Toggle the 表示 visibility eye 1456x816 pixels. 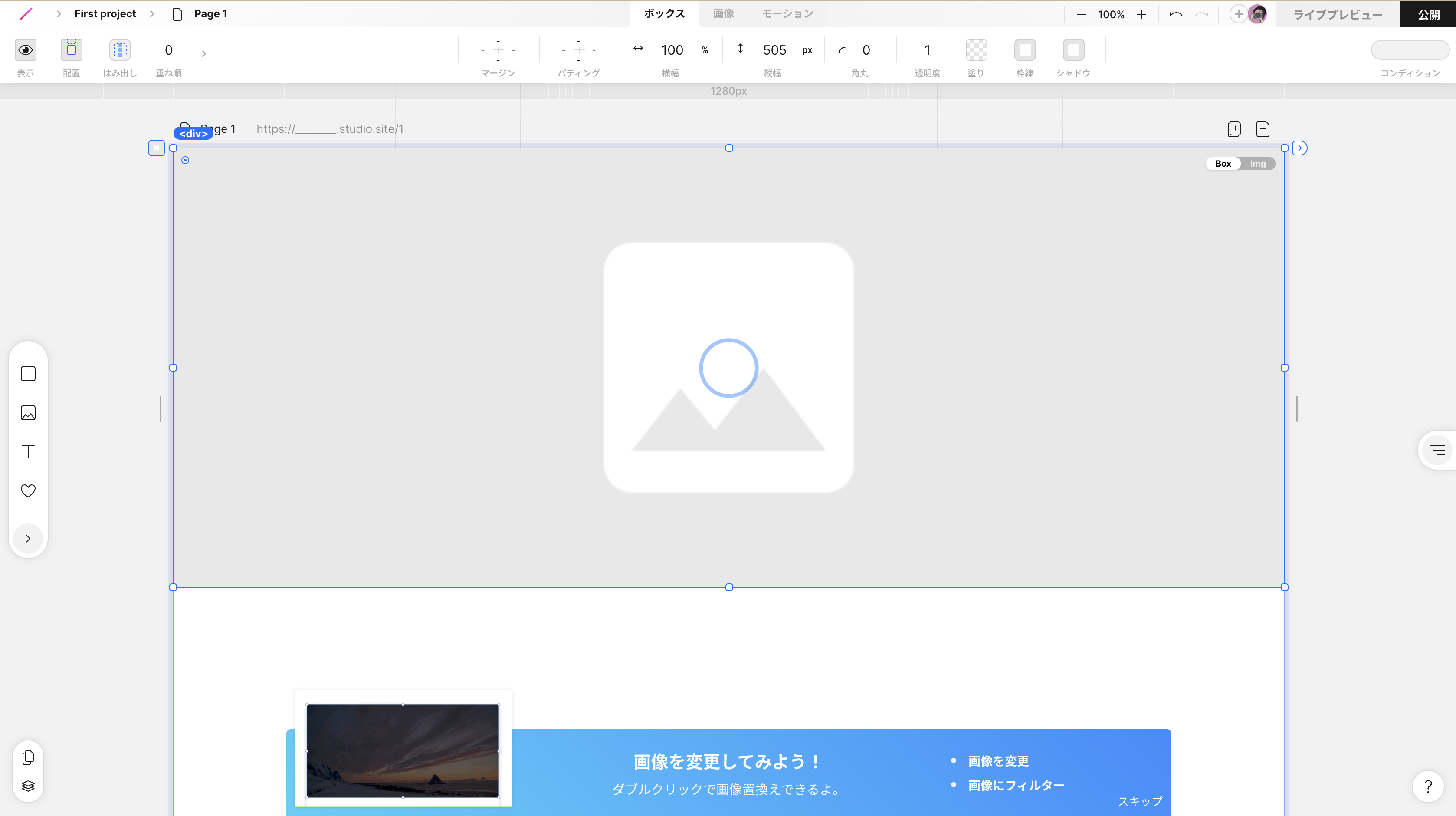(26, 50)
